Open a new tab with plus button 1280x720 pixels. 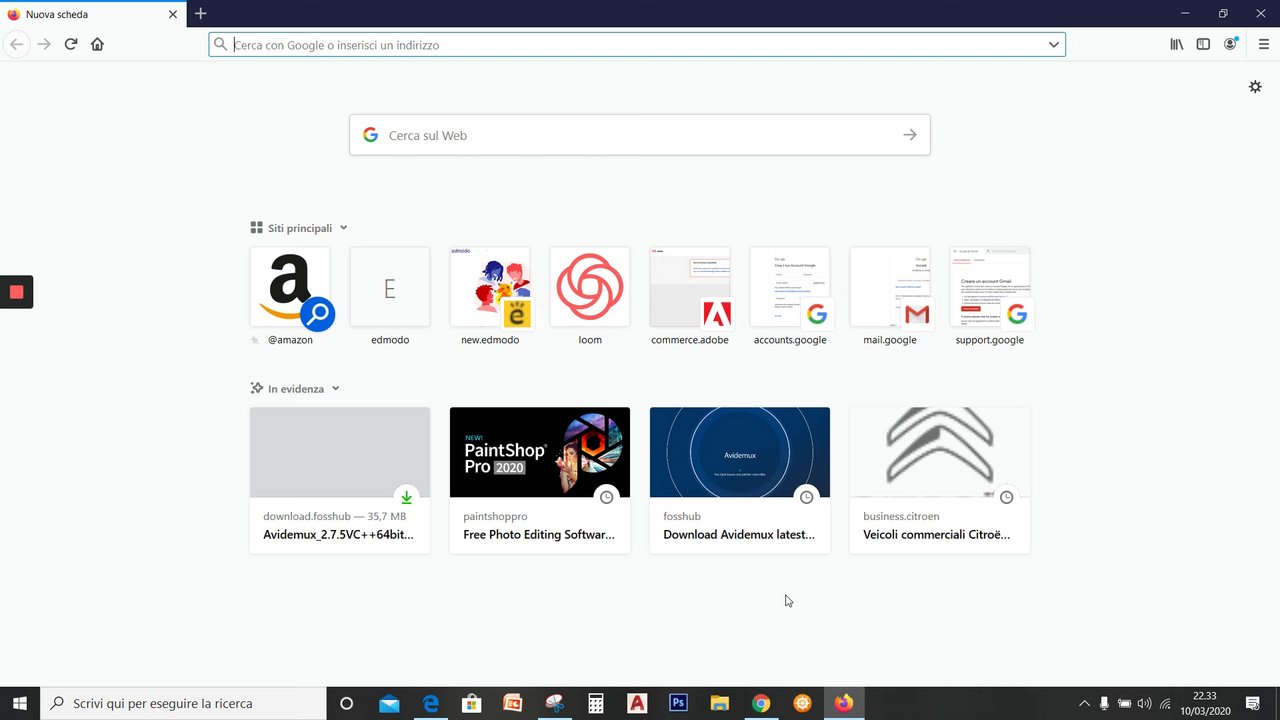click(x=200, y=13)
